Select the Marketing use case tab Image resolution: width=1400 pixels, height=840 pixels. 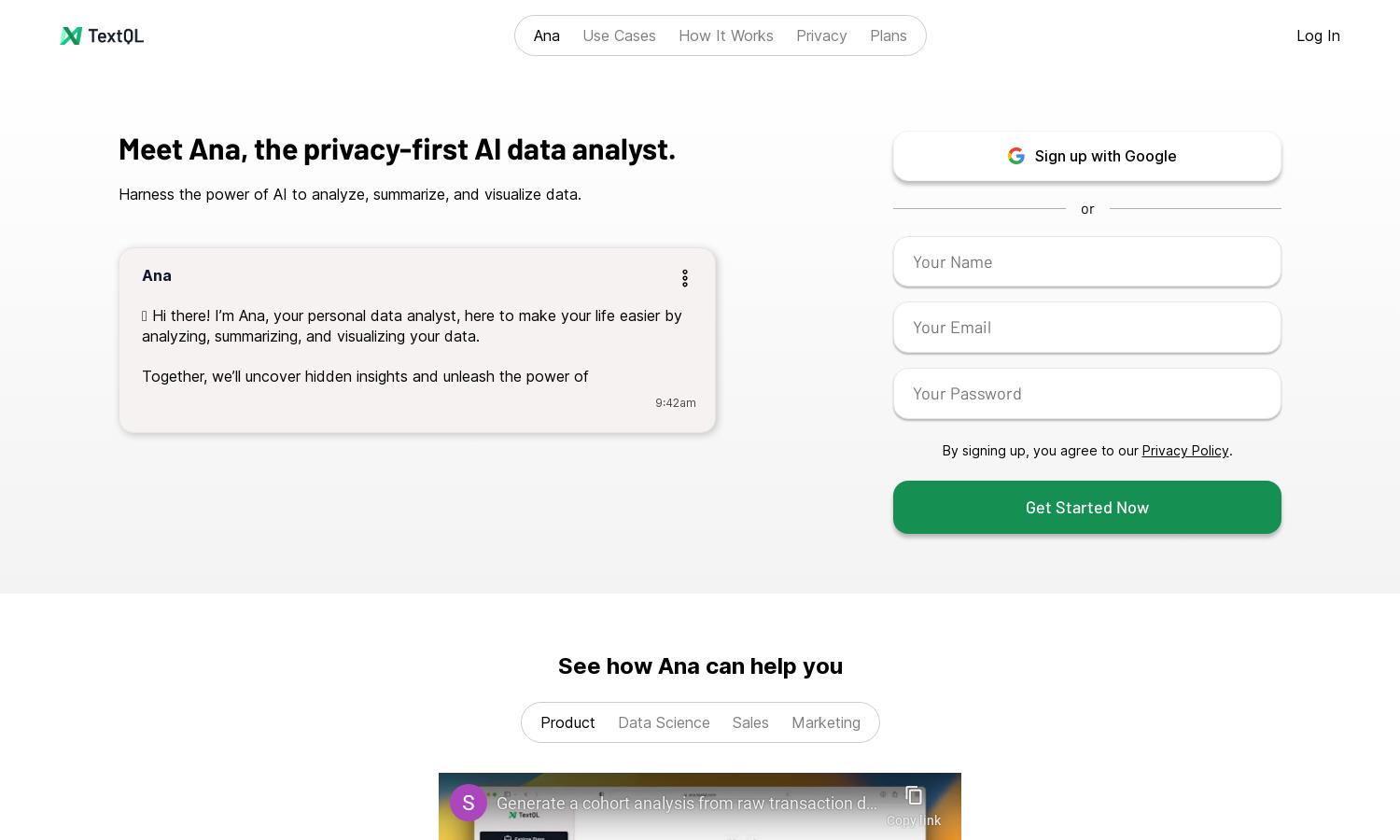[826, 722]
